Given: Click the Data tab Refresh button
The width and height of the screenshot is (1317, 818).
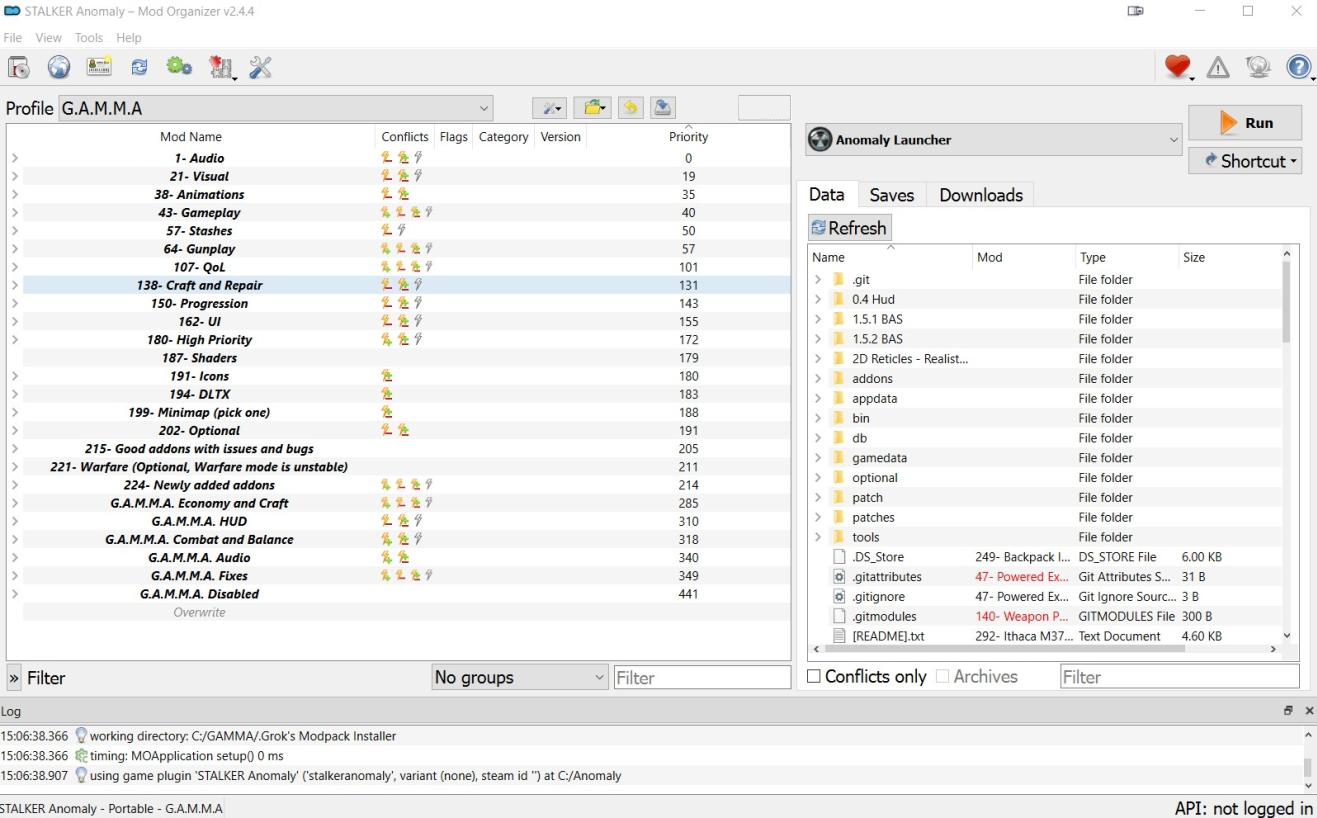Looking at the screenshot, I should (849, 228).
